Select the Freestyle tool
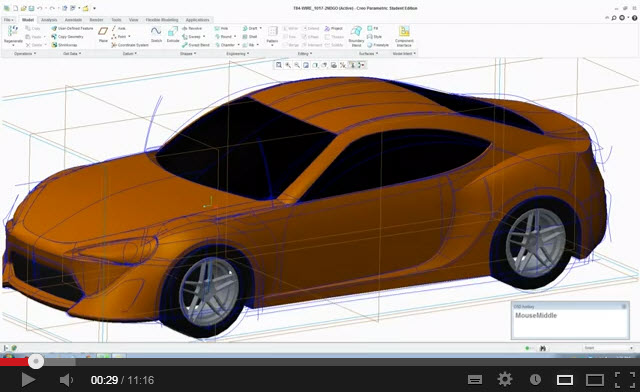 378,45
